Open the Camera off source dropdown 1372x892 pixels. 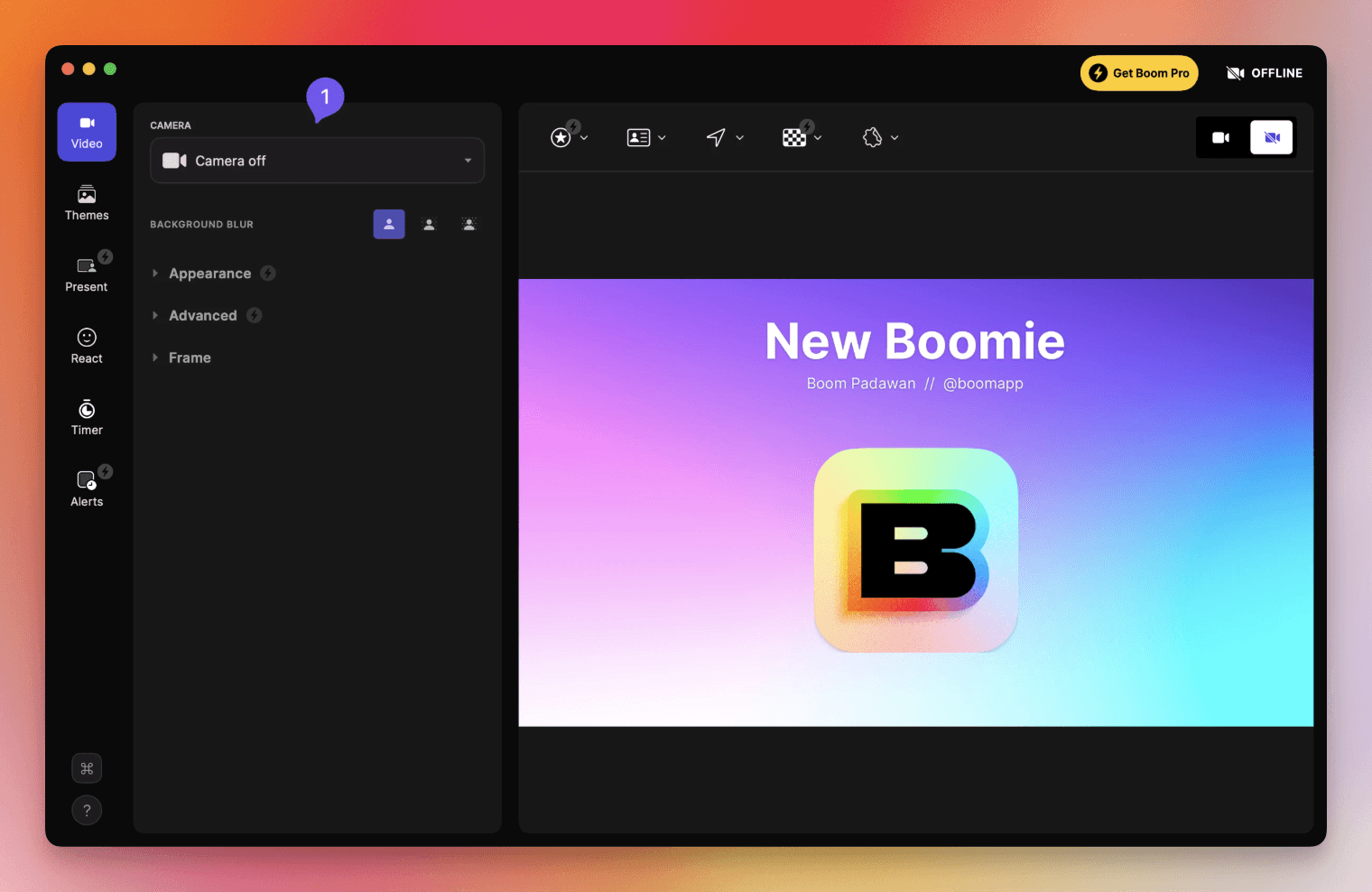(317, 161)
